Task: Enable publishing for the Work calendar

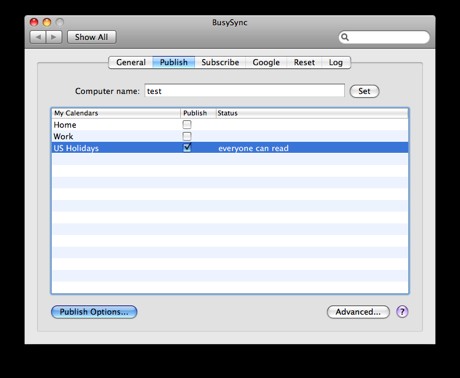Action: click(187, 136)
